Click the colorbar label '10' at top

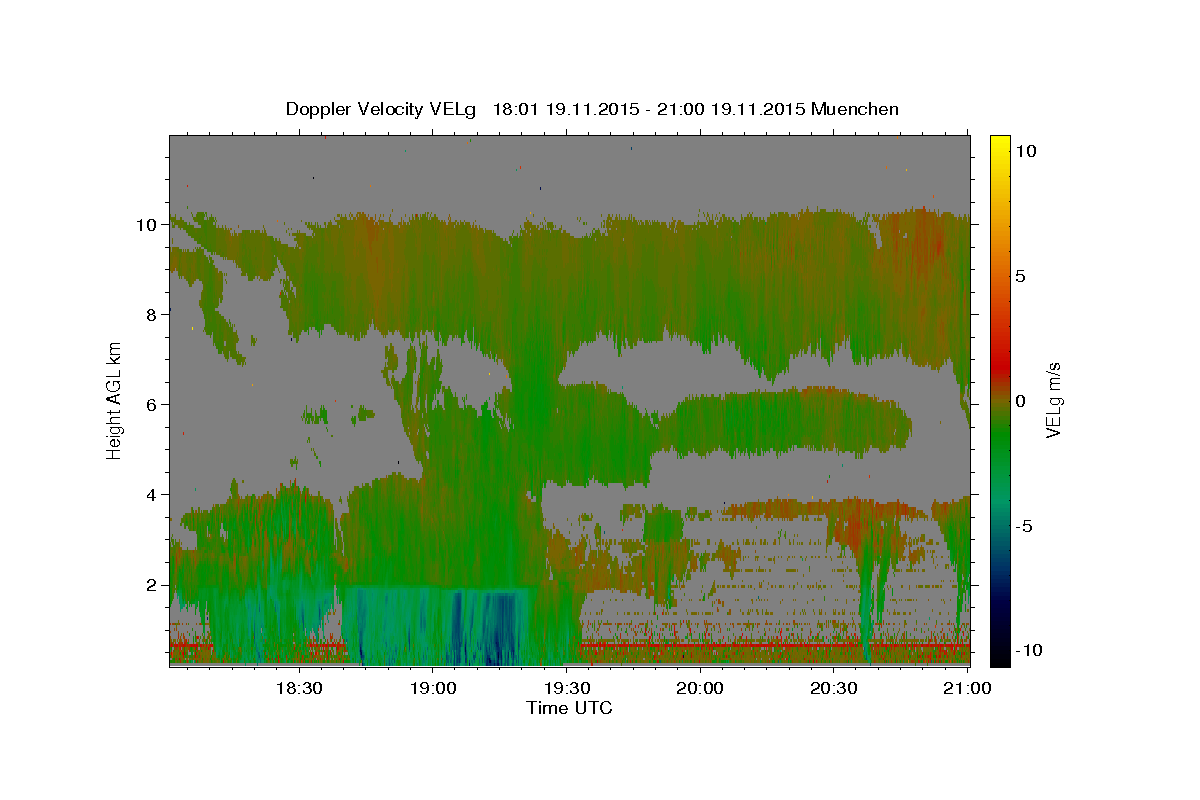click(1026, 150)
